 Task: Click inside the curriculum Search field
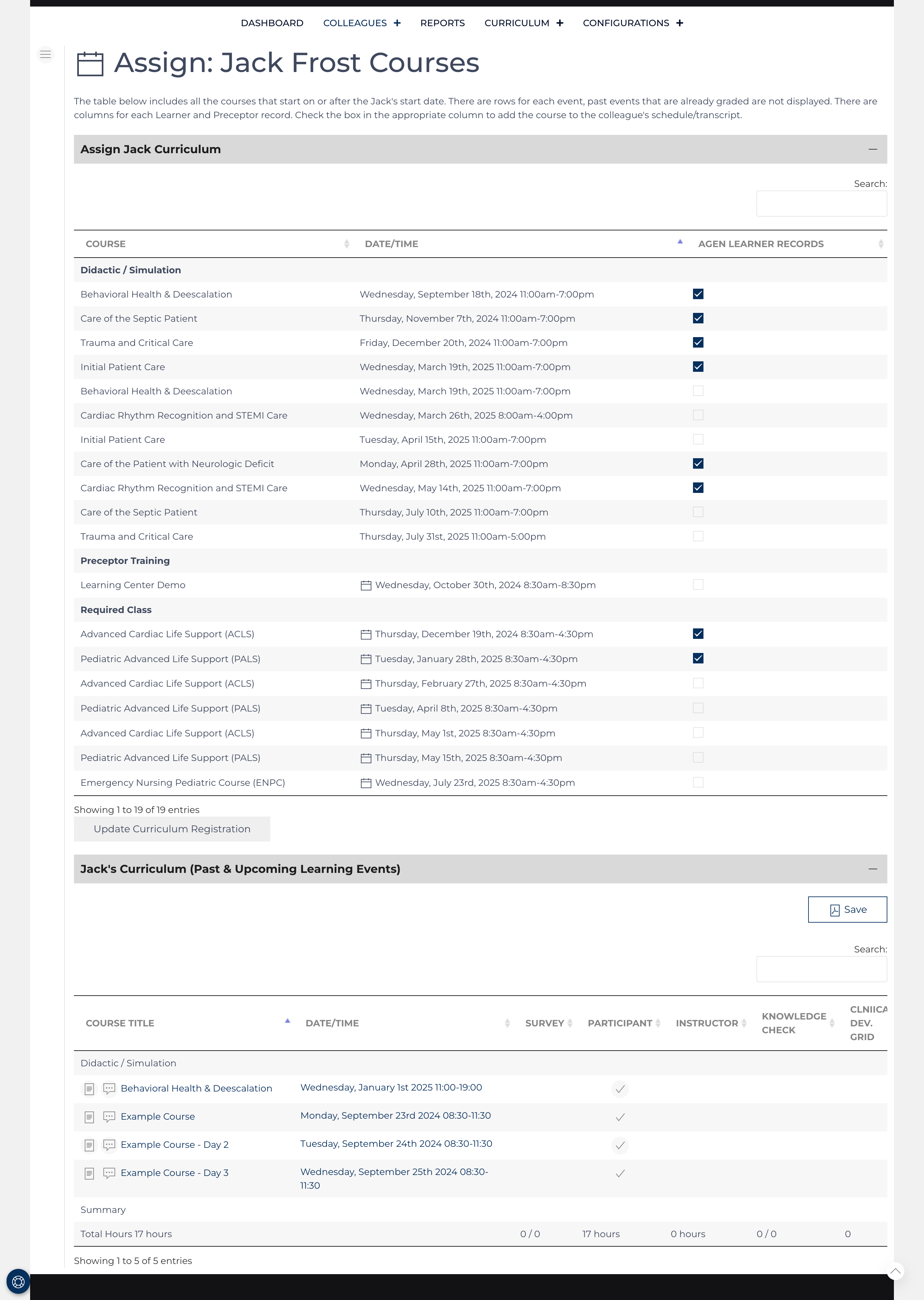click(822, 203)
